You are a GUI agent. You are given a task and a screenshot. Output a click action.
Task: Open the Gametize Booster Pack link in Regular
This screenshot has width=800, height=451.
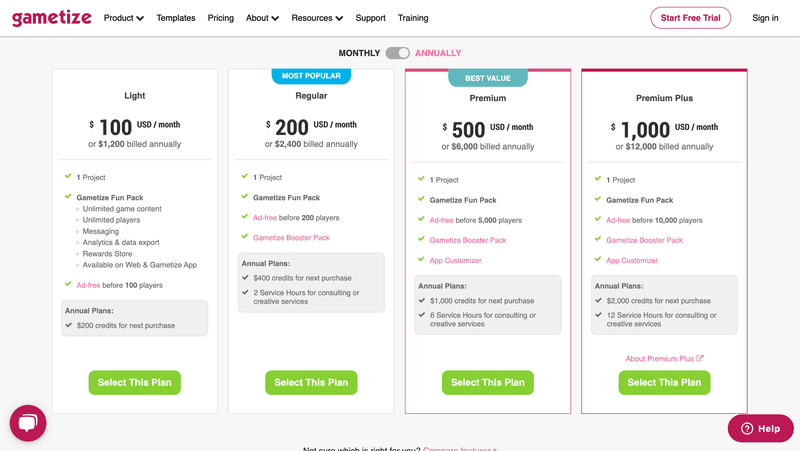tap(291, 238)
